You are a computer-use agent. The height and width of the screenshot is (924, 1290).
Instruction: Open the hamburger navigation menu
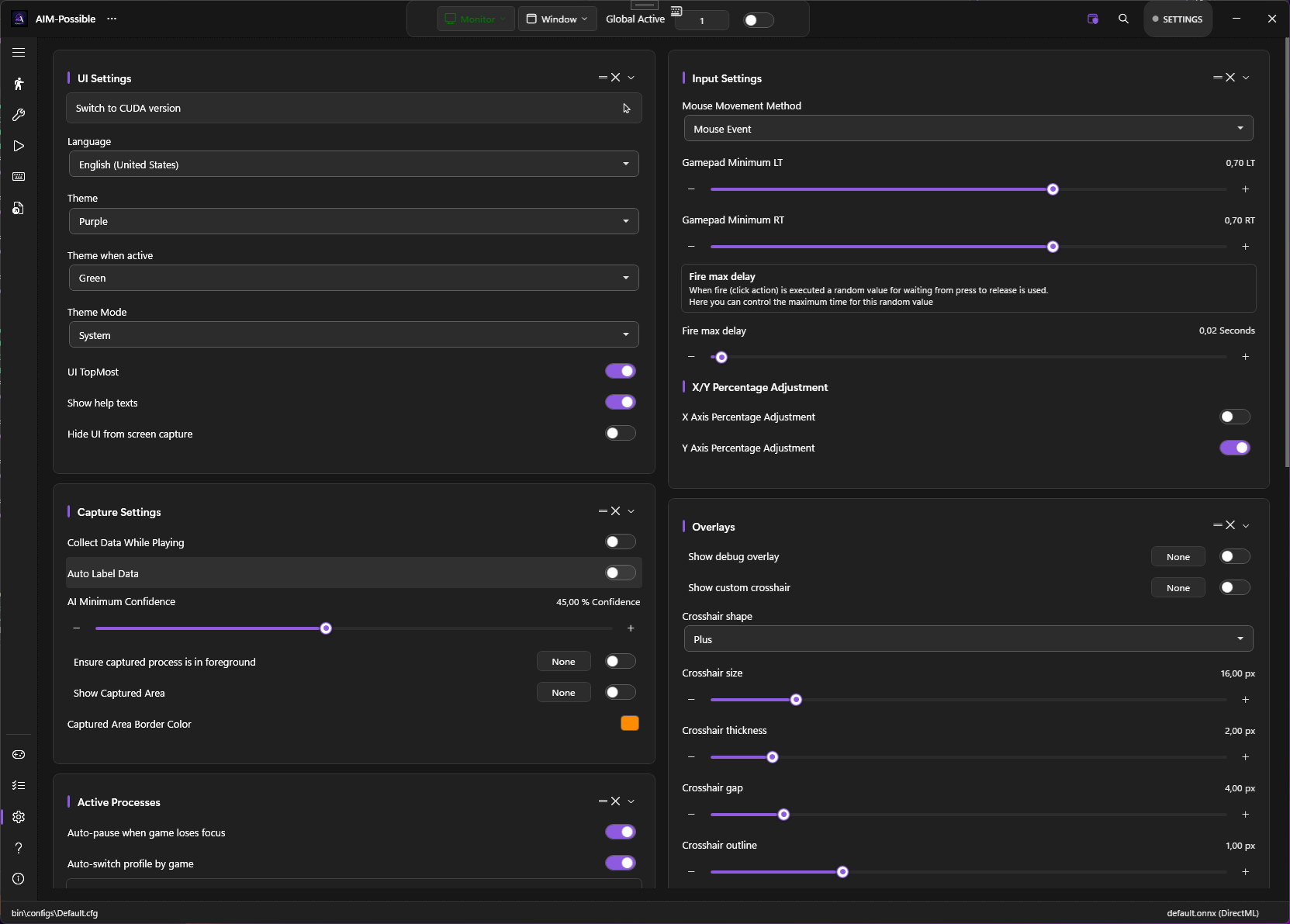pos(19,53)
